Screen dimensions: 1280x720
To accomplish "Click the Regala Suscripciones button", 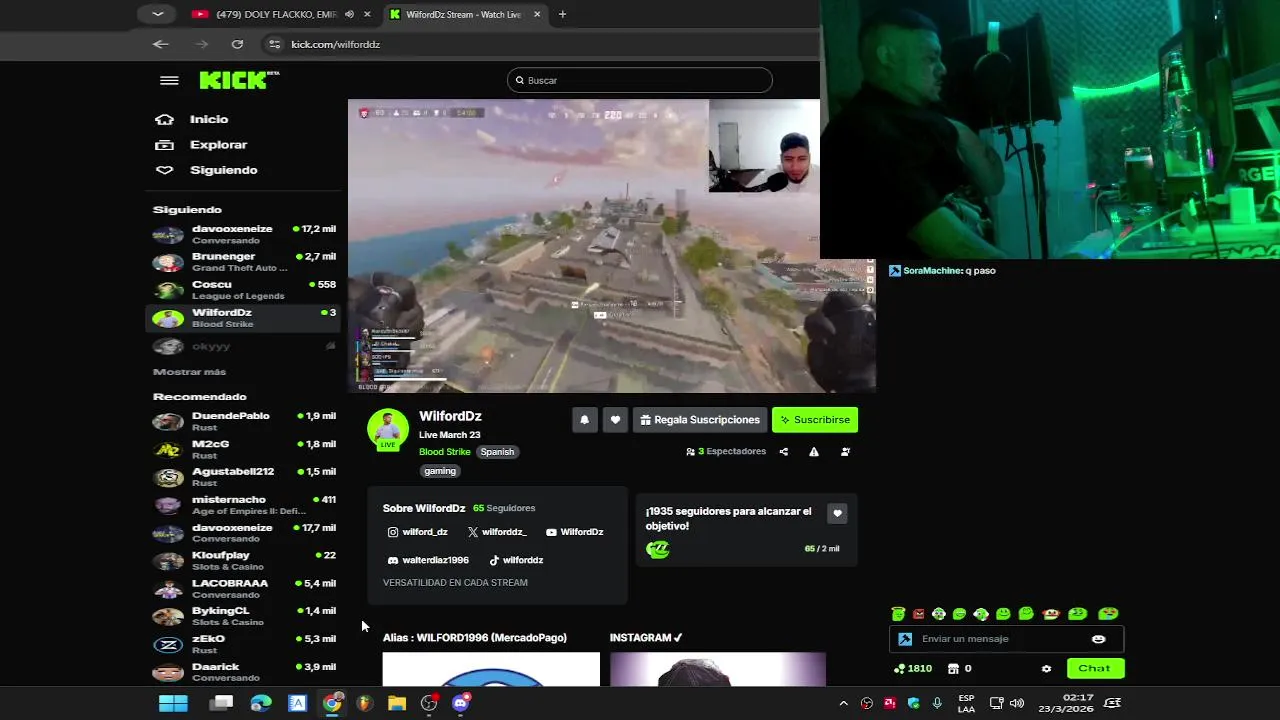I will pos(700,420).
